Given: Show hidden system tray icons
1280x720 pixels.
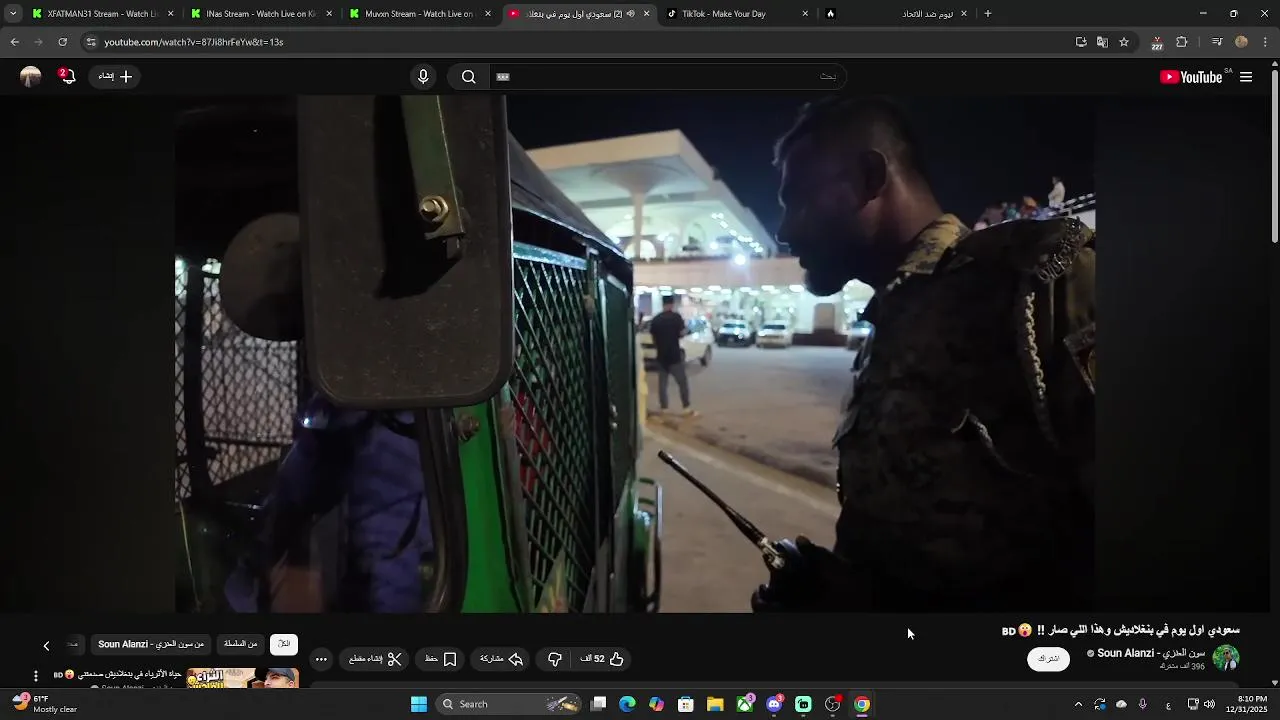Looking at the screenshot, I should [x=1078, y=704].
